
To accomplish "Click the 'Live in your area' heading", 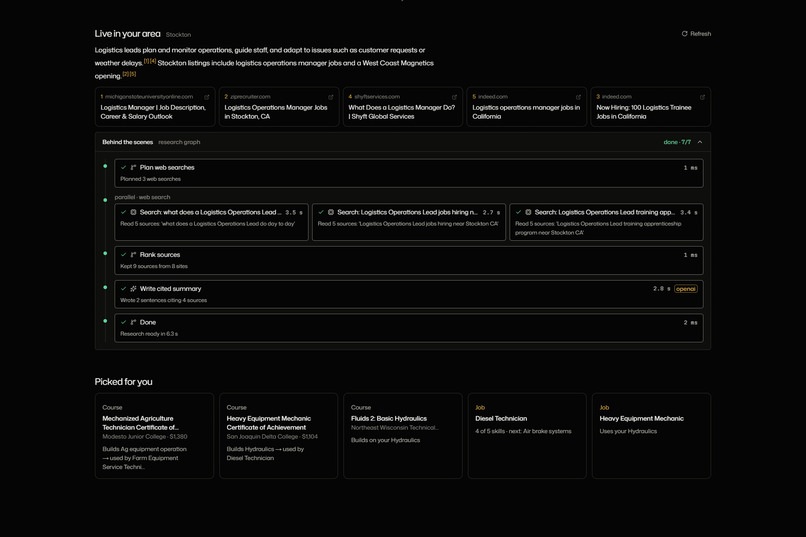I will pos(127,34).
